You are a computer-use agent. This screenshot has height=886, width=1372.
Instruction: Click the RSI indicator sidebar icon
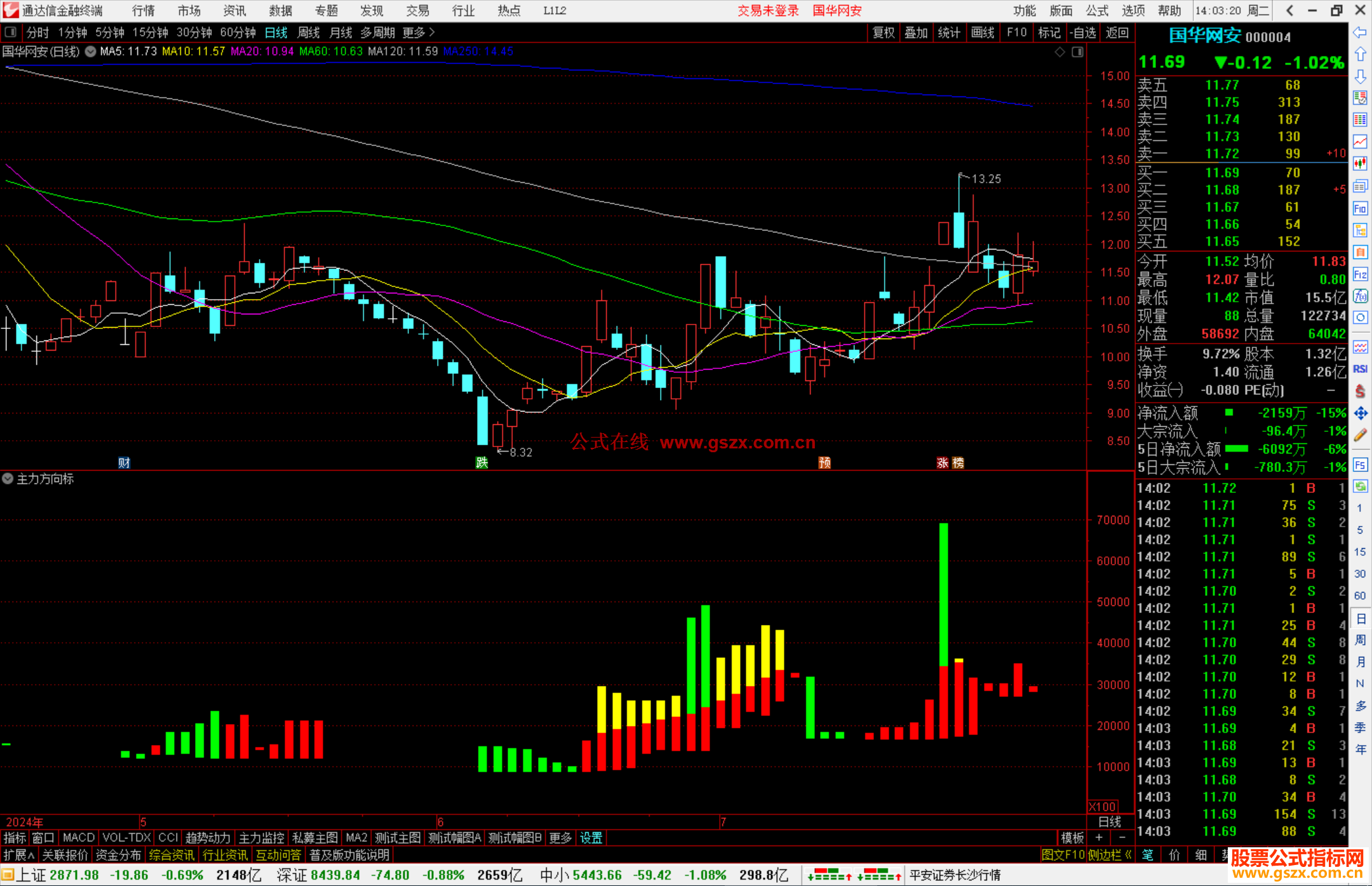coord(1360,369)
